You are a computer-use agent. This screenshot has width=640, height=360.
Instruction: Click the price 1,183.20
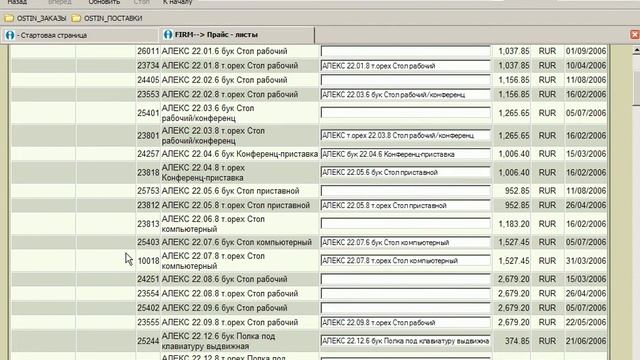513,224
